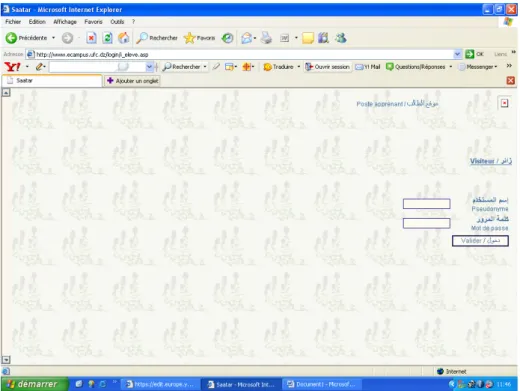Viewport: 520px width, 391px height.
Task: Click the Valider login button
Action: pyautogui.click(x=480, y=241)
